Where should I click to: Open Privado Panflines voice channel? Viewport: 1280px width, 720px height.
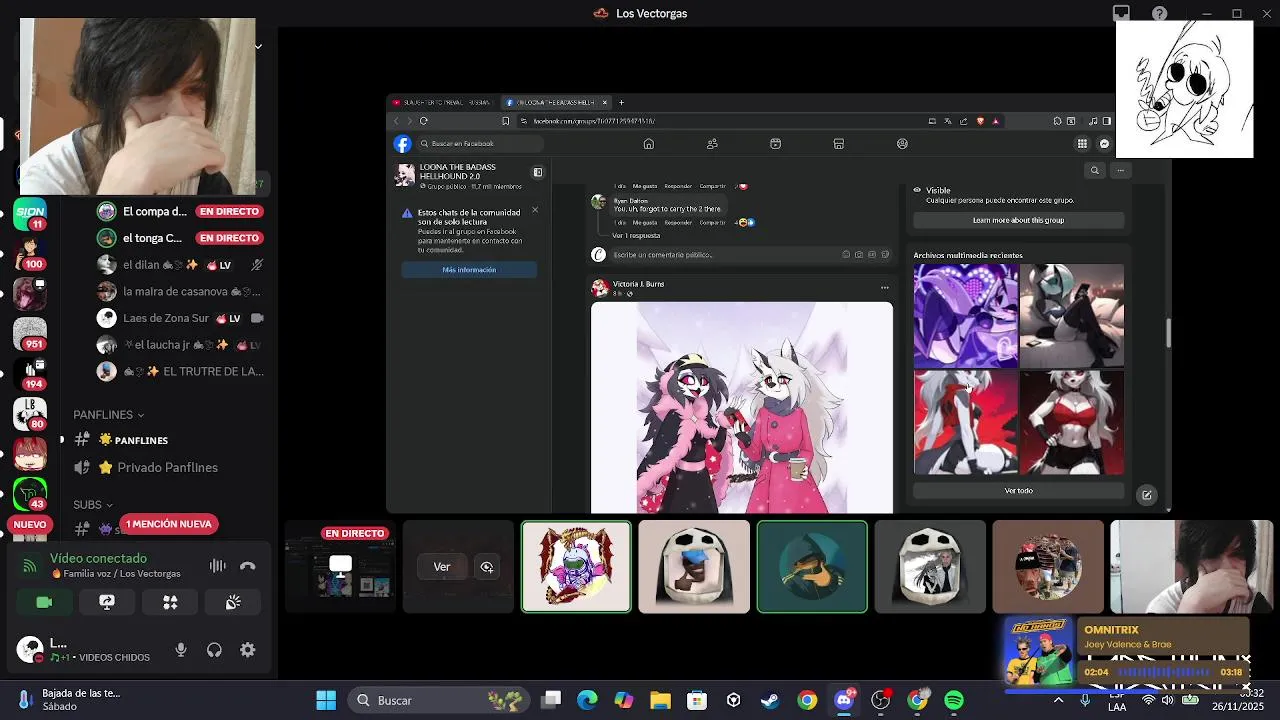[168, 467]
